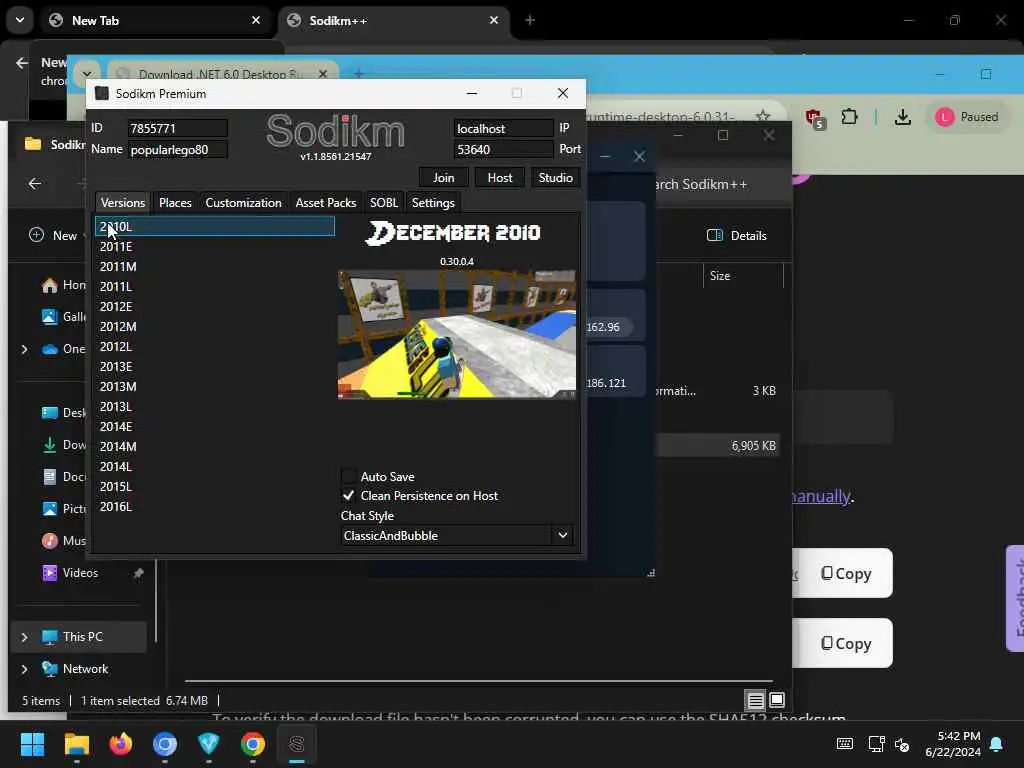Expand the Network tree item
1024x768 pixels.
click(24, 669)
